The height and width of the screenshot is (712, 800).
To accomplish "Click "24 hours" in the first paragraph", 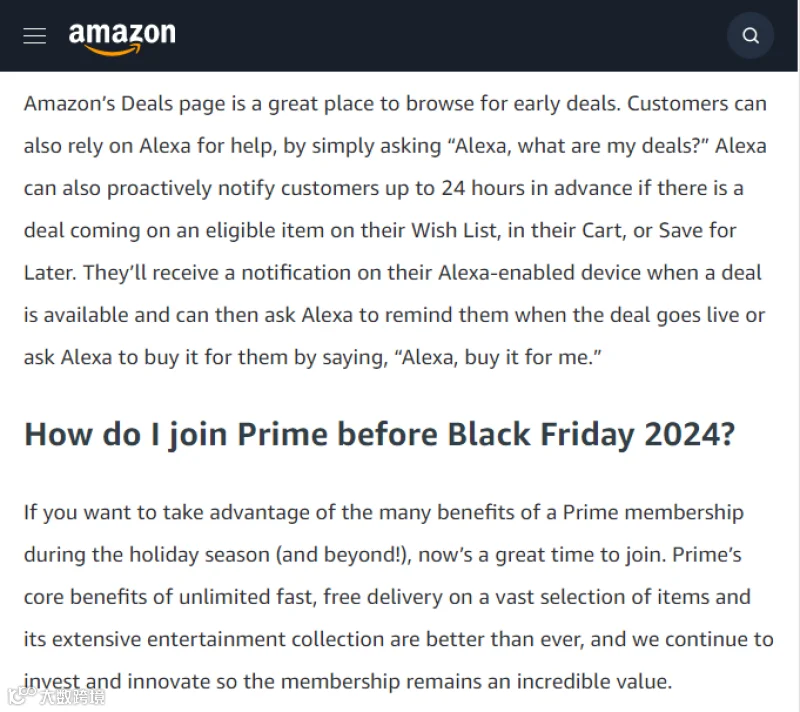I will (x=483, y=188).
